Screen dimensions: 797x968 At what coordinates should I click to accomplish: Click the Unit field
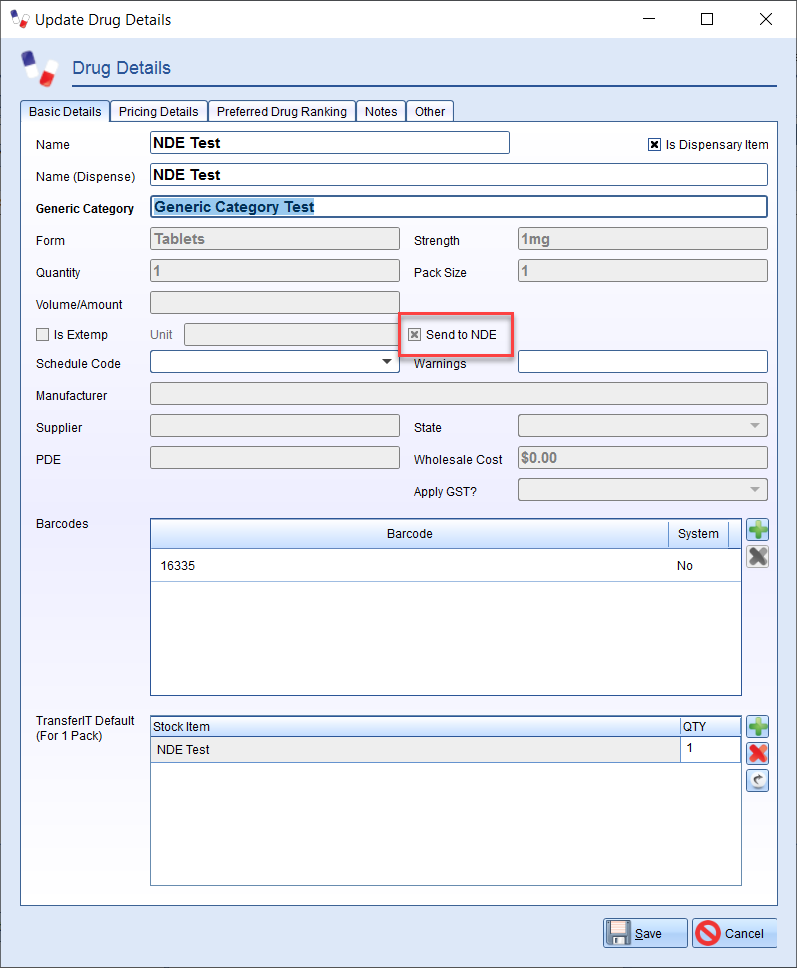coord(291,335)
